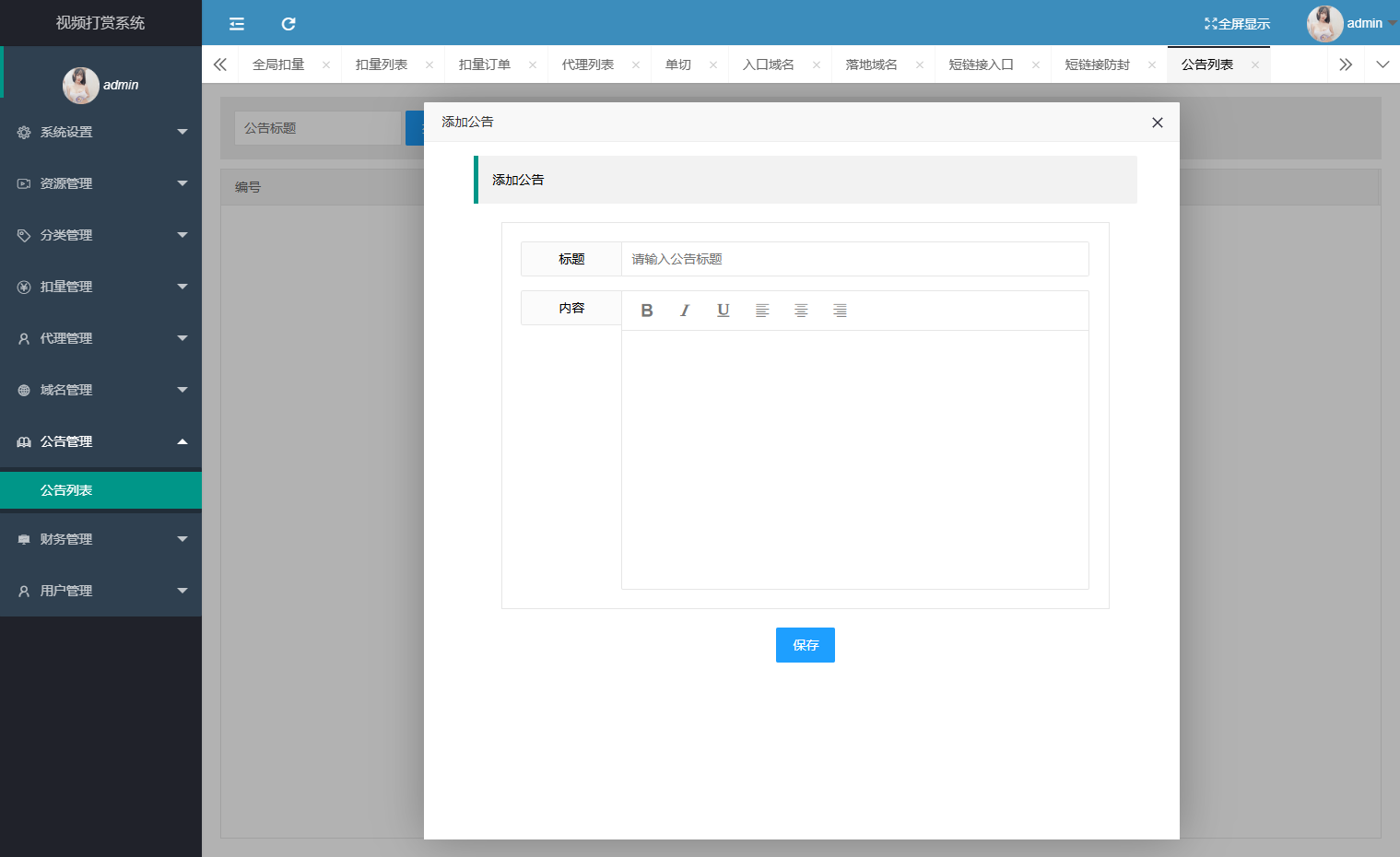This screenshot has width=1400, height=857.
Task: Switch to the 短链接防封 tab
Action: (1098, 65)
